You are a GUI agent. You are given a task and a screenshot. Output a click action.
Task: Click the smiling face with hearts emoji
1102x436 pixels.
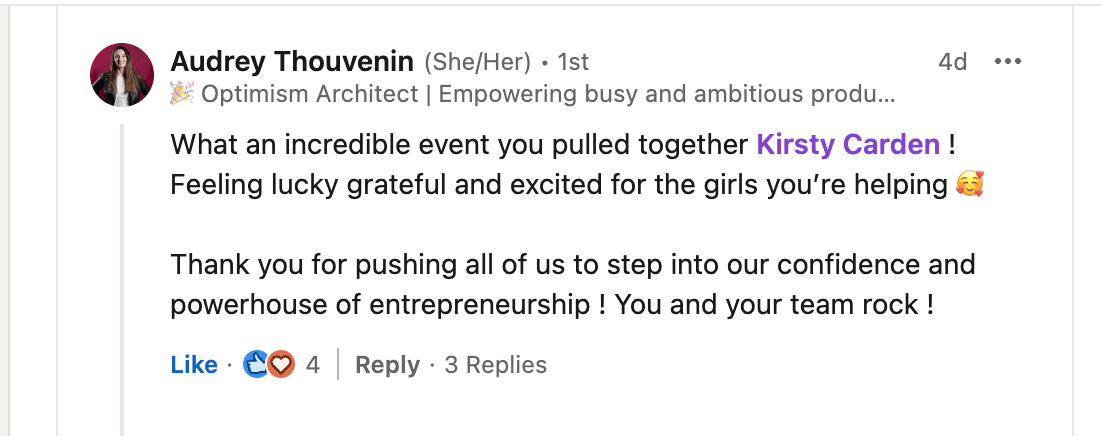(969, 185)
